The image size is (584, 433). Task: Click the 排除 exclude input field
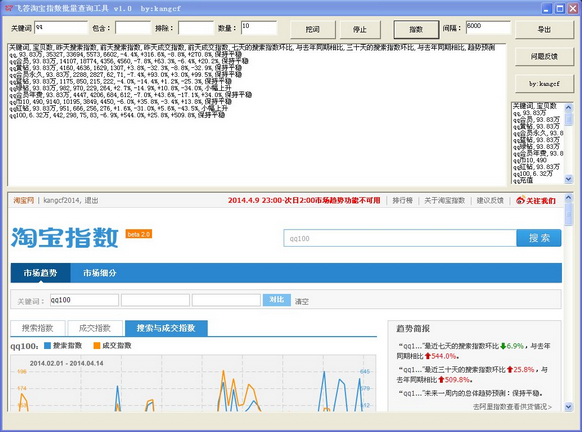(196, 28)
